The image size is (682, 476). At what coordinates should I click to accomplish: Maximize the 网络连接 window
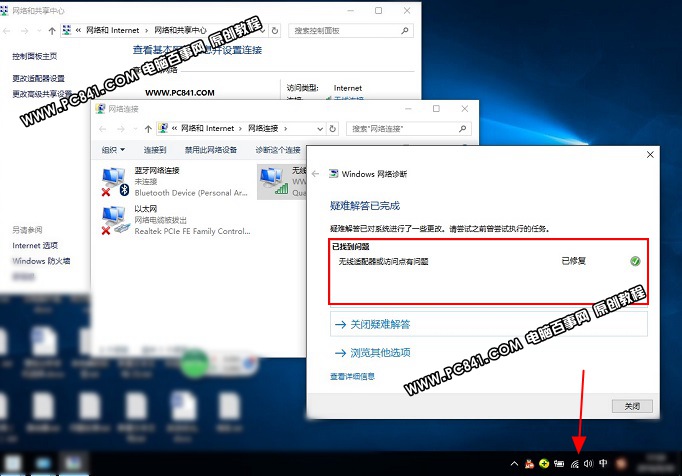(436, 108)
